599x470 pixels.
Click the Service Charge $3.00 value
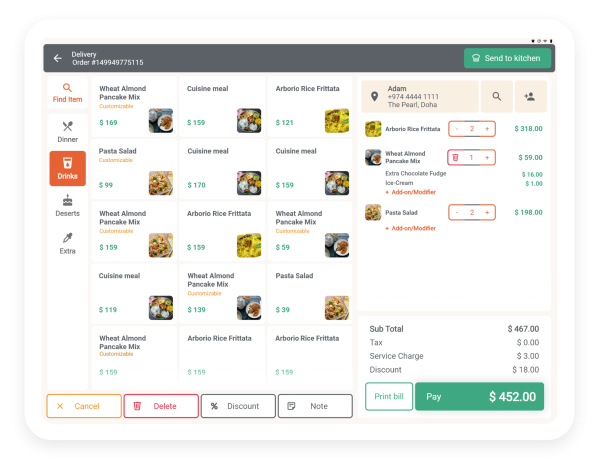coord(528,356)
